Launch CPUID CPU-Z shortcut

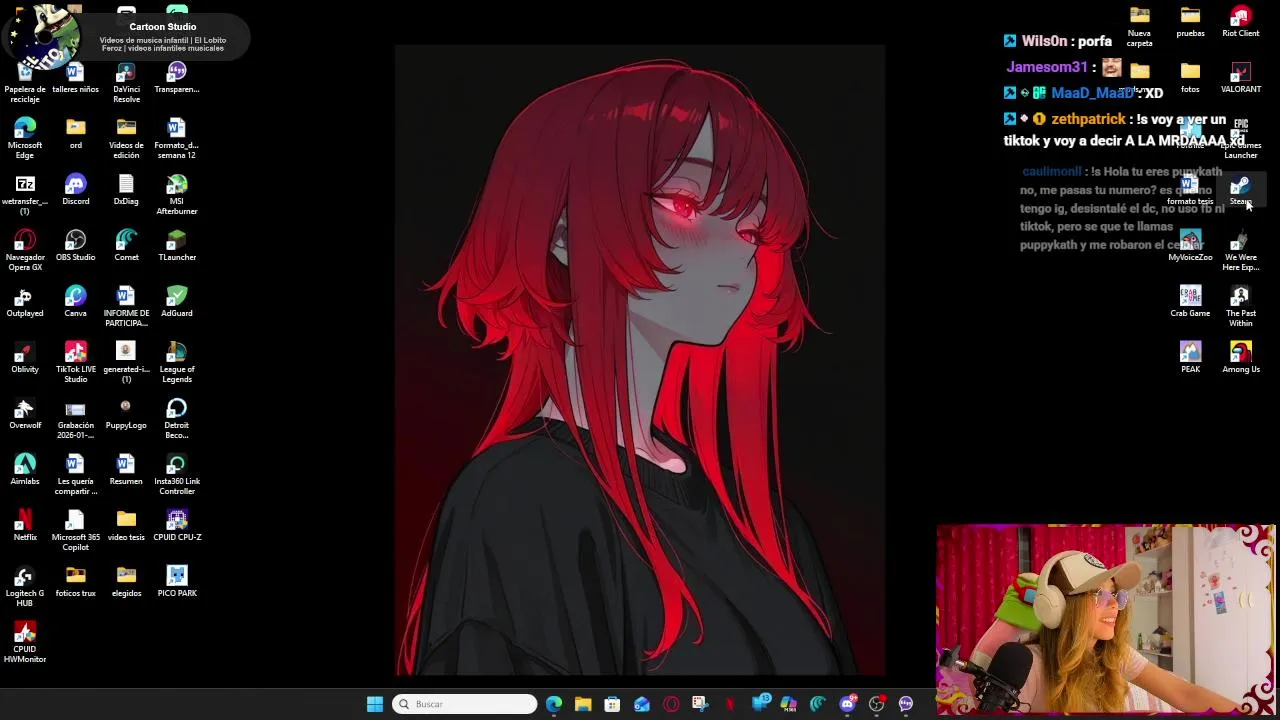pos(176,525)
